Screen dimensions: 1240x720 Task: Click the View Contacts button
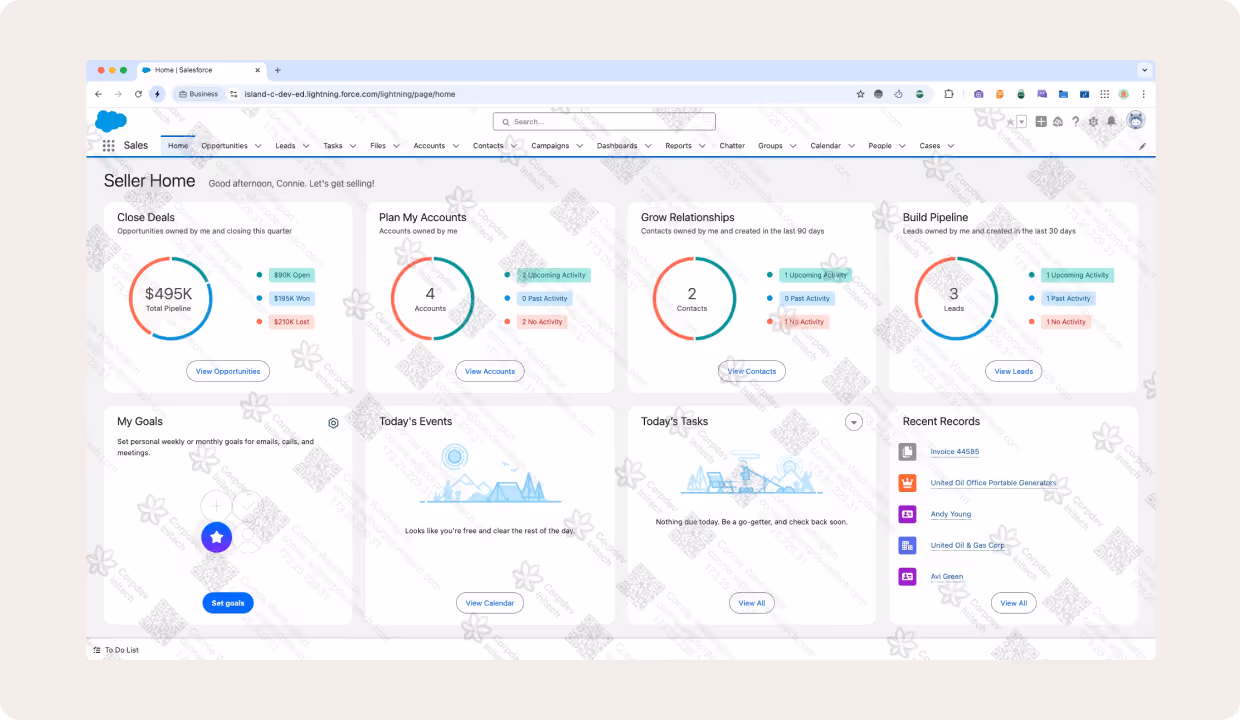coord(752,371)
